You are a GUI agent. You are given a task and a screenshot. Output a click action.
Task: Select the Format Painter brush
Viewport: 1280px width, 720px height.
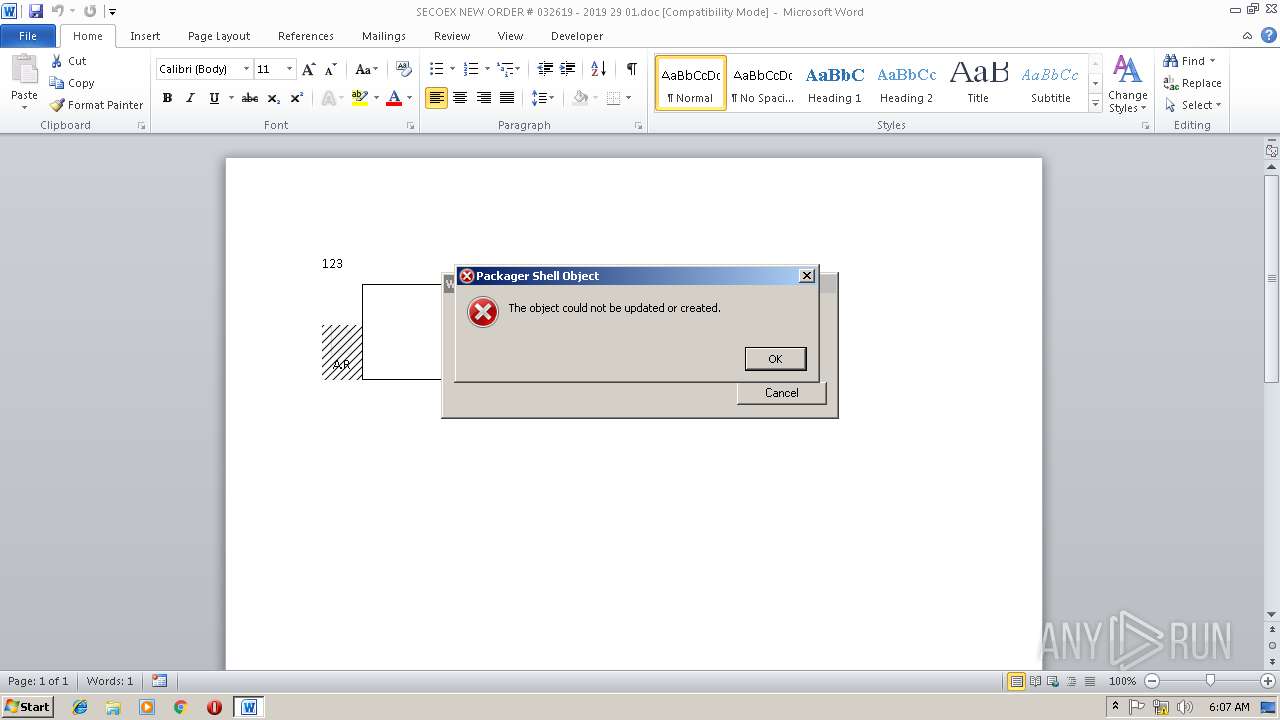(57, 105)
